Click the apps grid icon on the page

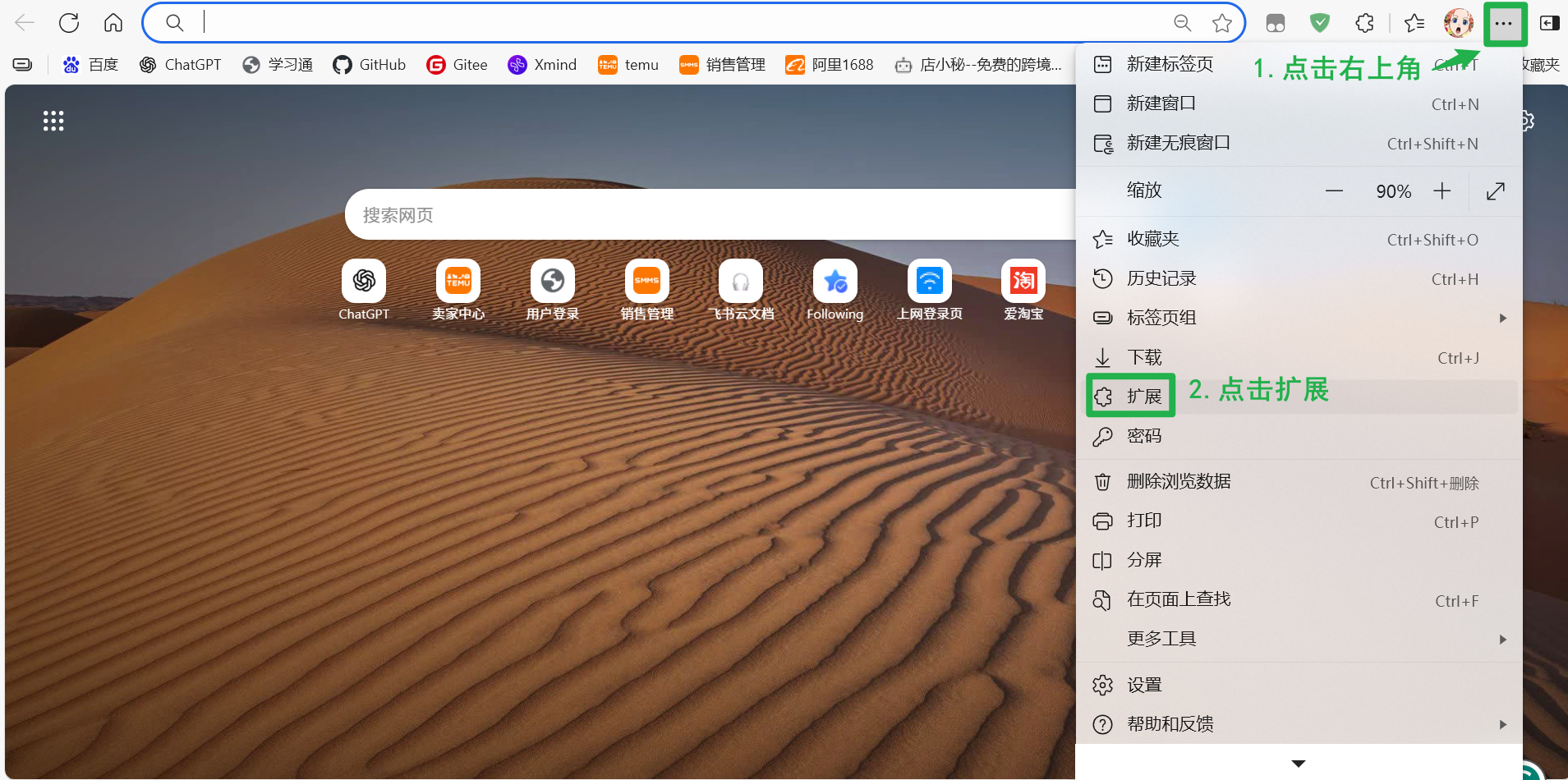click(x=53, y=120)
